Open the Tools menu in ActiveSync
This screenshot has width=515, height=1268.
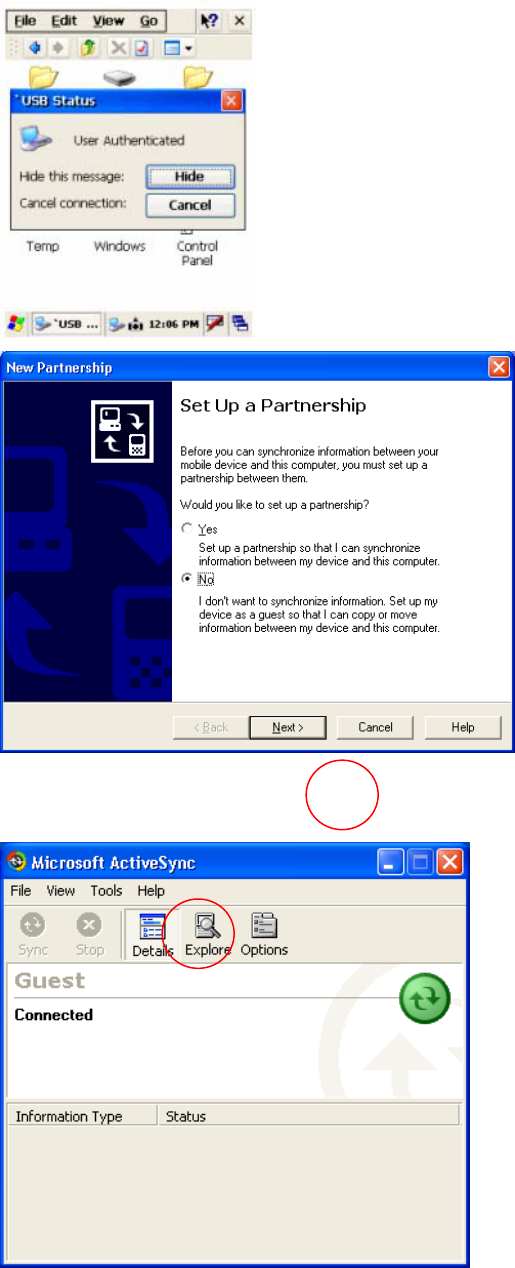tap(106, 890)
